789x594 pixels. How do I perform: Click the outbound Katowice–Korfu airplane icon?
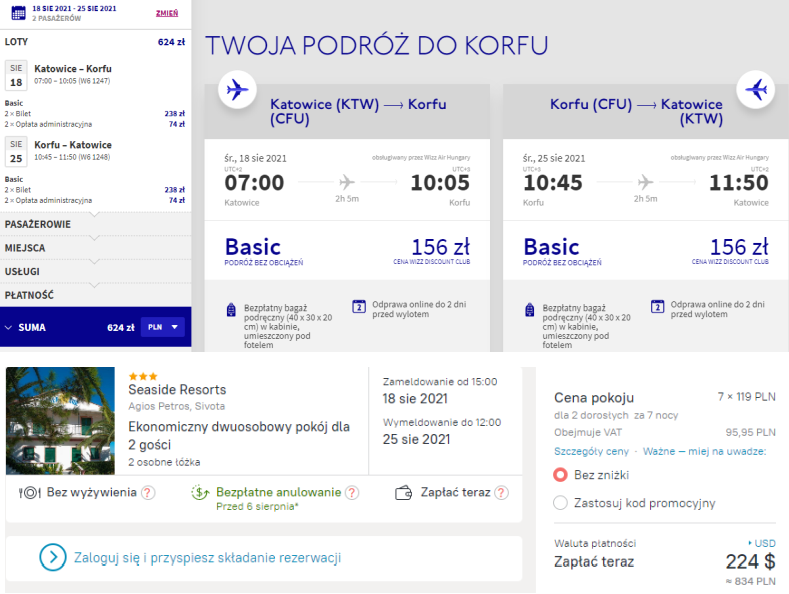point(237,89)
